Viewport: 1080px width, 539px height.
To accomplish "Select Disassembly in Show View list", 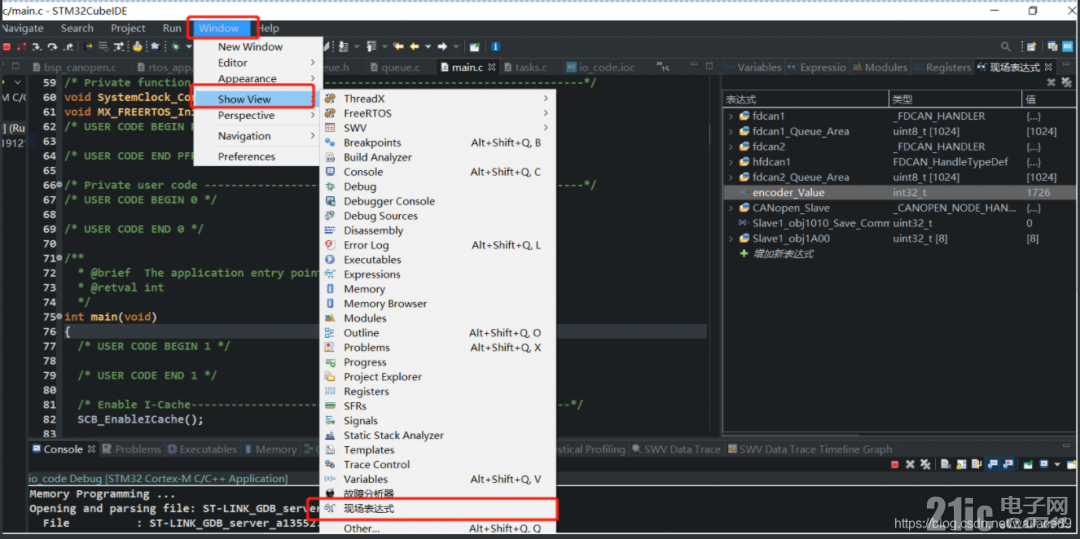I will pos(437,231).
